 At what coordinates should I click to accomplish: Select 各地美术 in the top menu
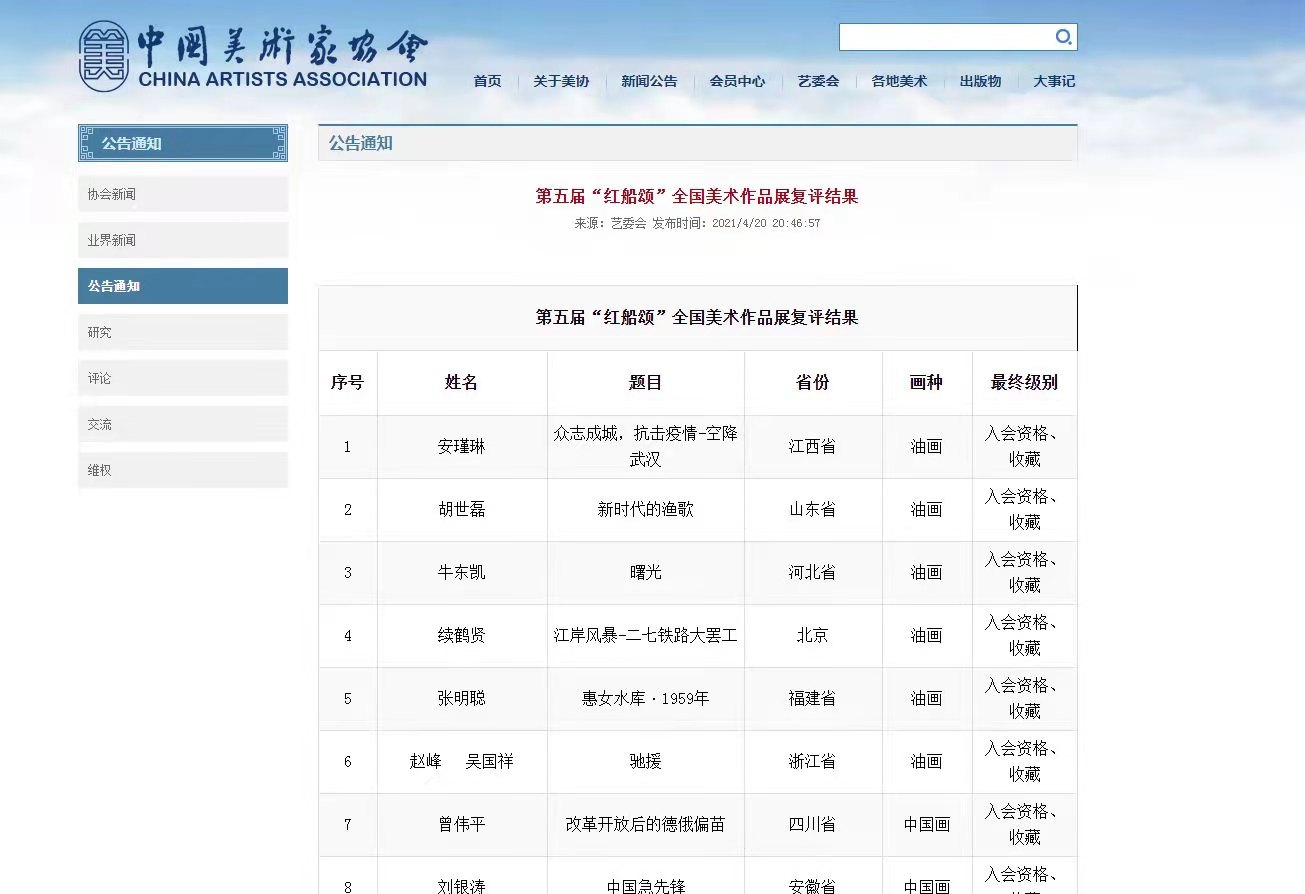coord(899,82)
